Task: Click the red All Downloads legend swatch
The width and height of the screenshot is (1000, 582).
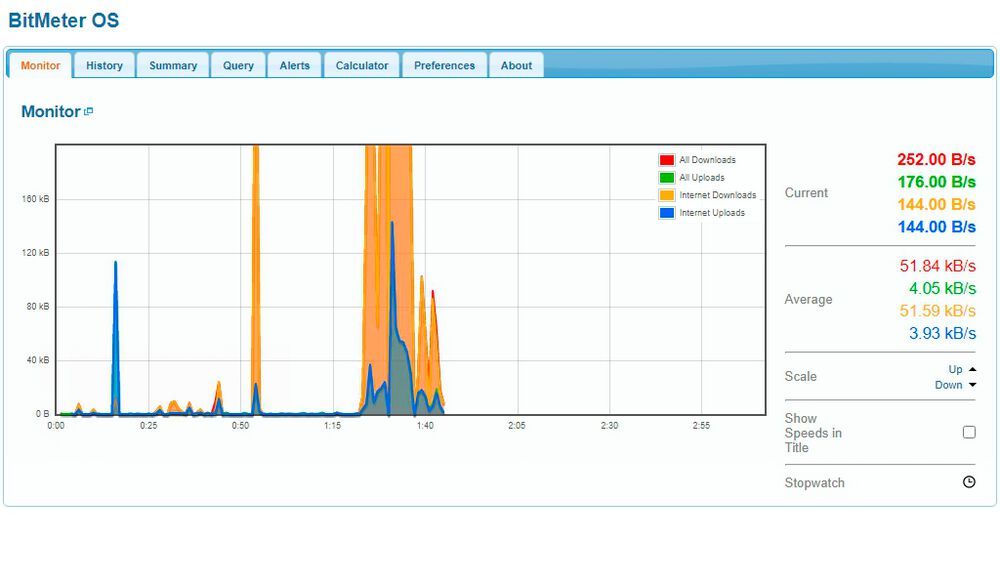Action: pyautogui.click(x=666, y=160)
